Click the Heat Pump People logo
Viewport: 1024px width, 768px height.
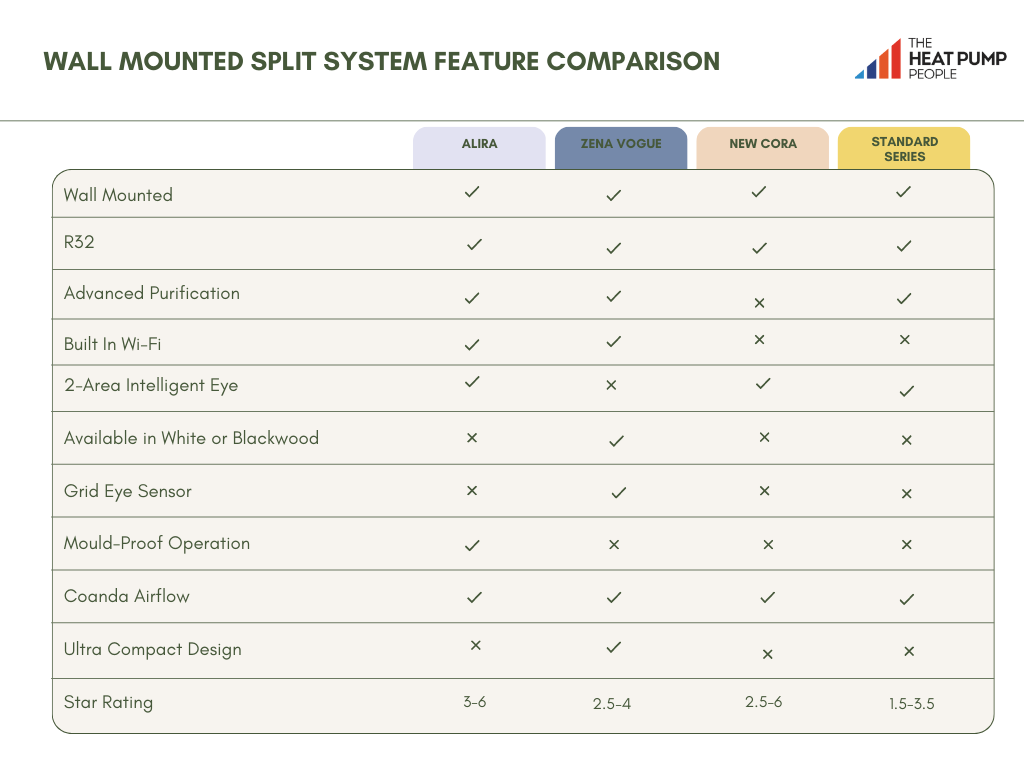click(x=930, y=59)
